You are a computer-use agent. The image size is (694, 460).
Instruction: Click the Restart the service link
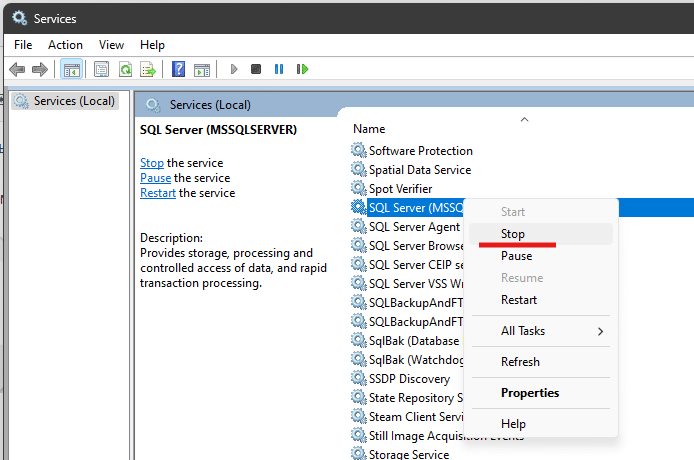pos(158,193)
